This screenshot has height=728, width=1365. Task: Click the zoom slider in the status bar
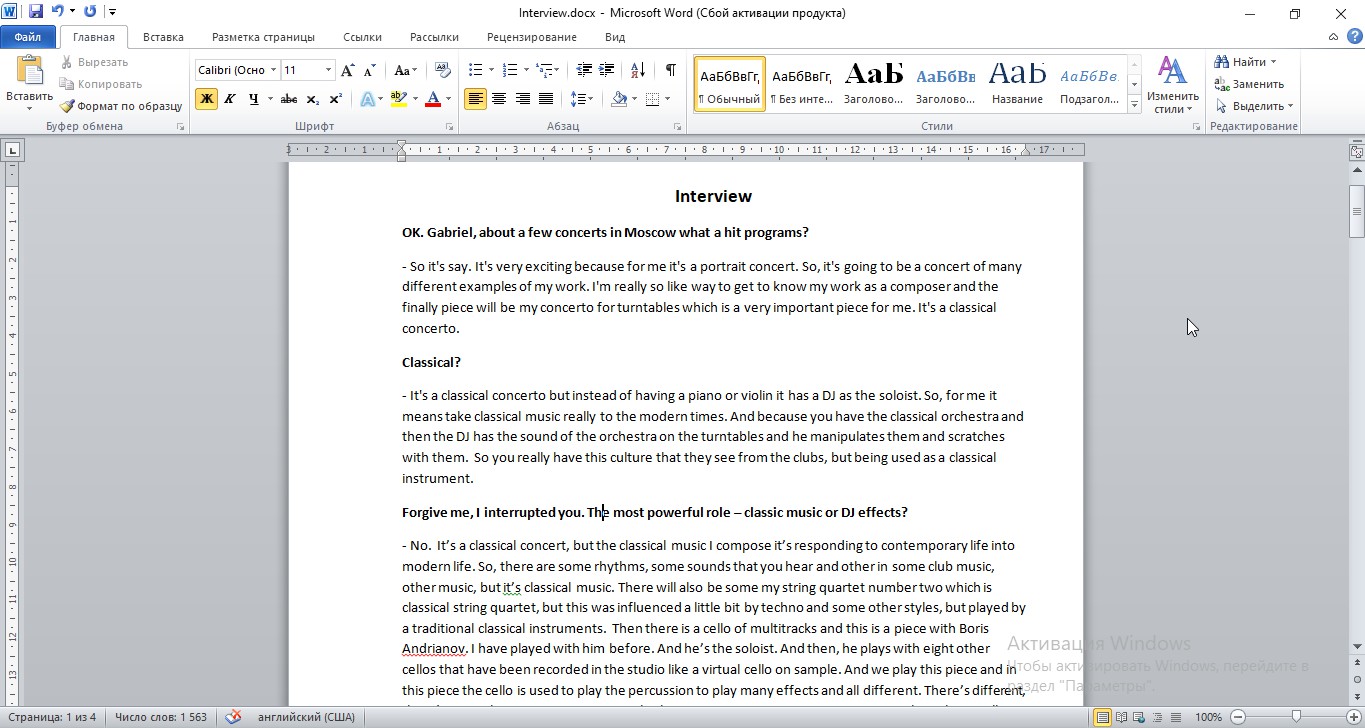pos(1296,717)
